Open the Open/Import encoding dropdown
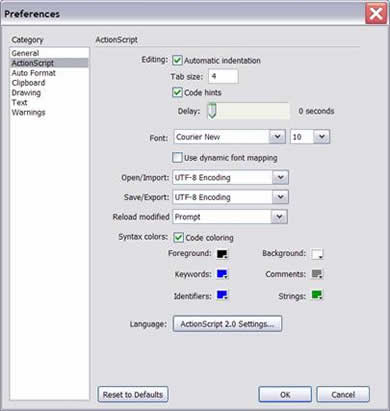This screenshot has width=390, height=411. (230, 177)
